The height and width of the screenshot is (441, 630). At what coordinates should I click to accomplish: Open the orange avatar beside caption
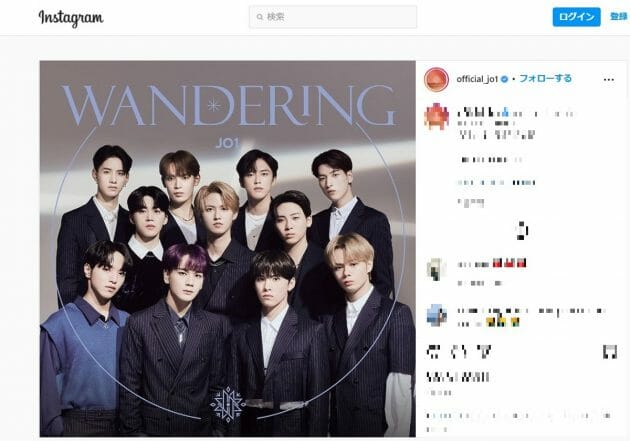point(436,116)
